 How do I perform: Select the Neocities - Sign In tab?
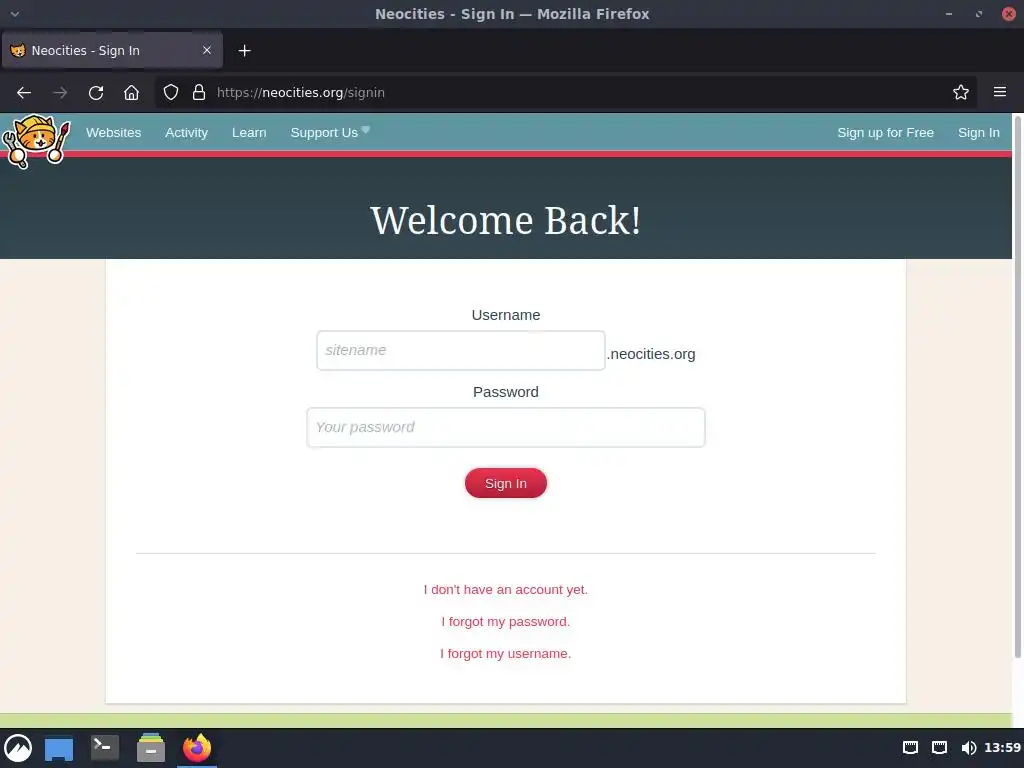112,50
